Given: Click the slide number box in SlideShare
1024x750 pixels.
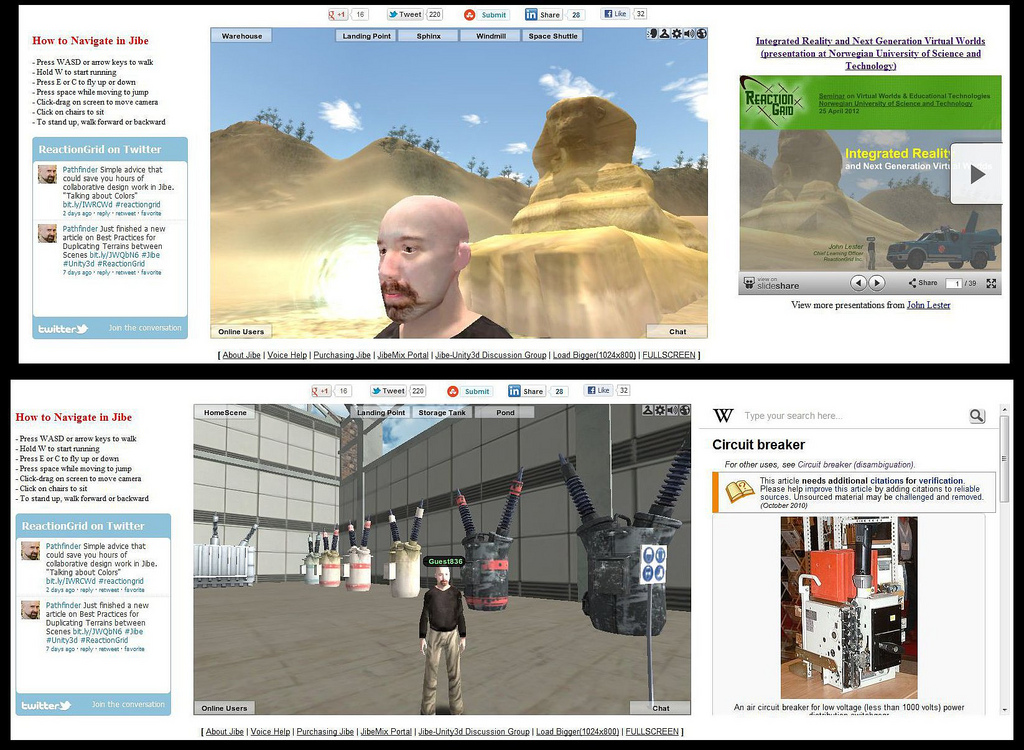Looking at the screenshot, I should pos(953,284).
